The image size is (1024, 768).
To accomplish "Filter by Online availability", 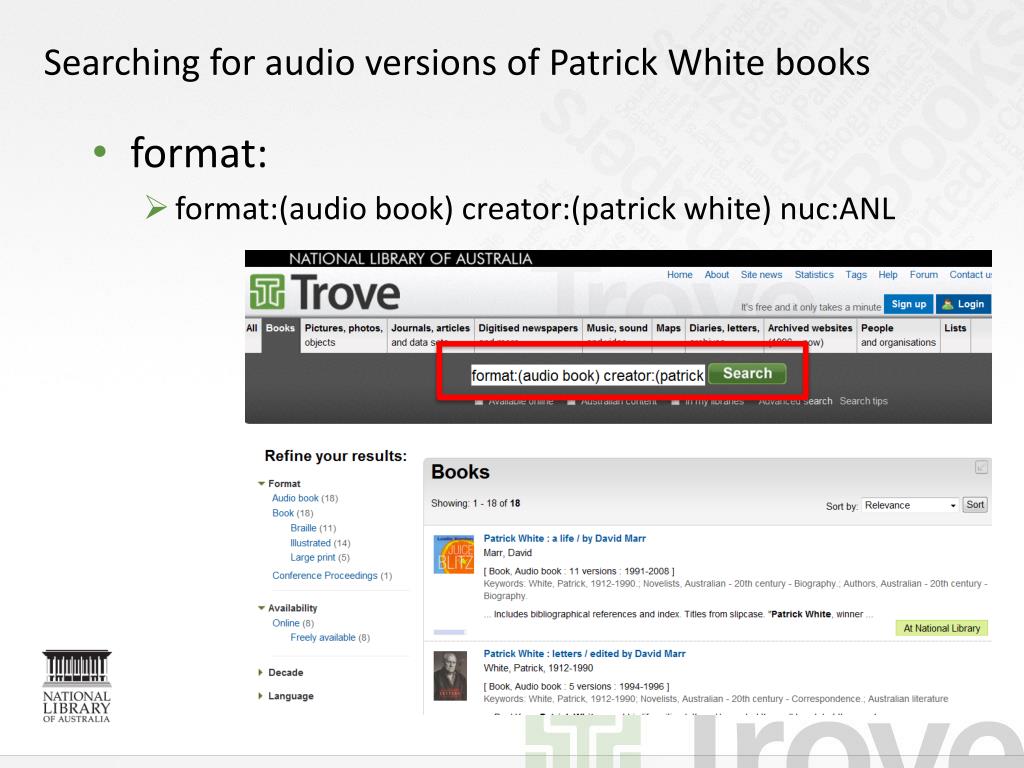I will [285, 623].
